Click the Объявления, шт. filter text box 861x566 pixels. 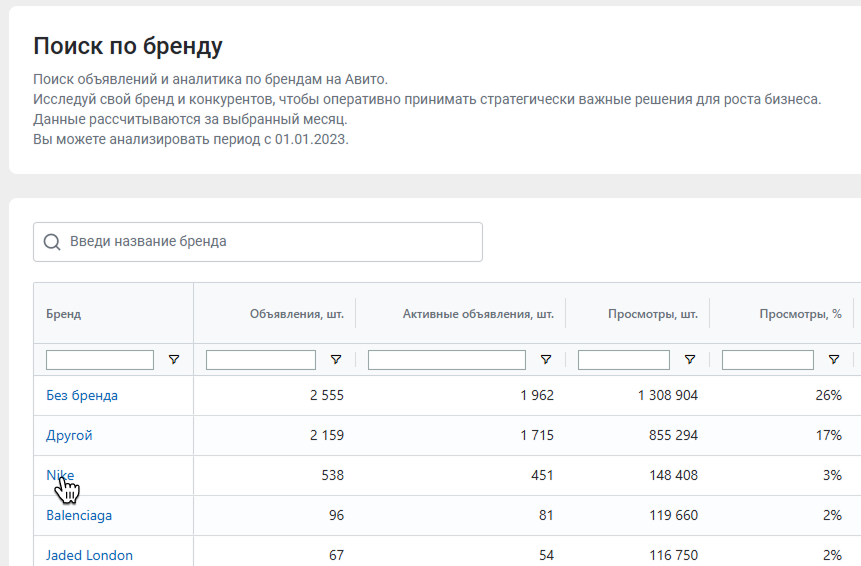pos(261,360)
